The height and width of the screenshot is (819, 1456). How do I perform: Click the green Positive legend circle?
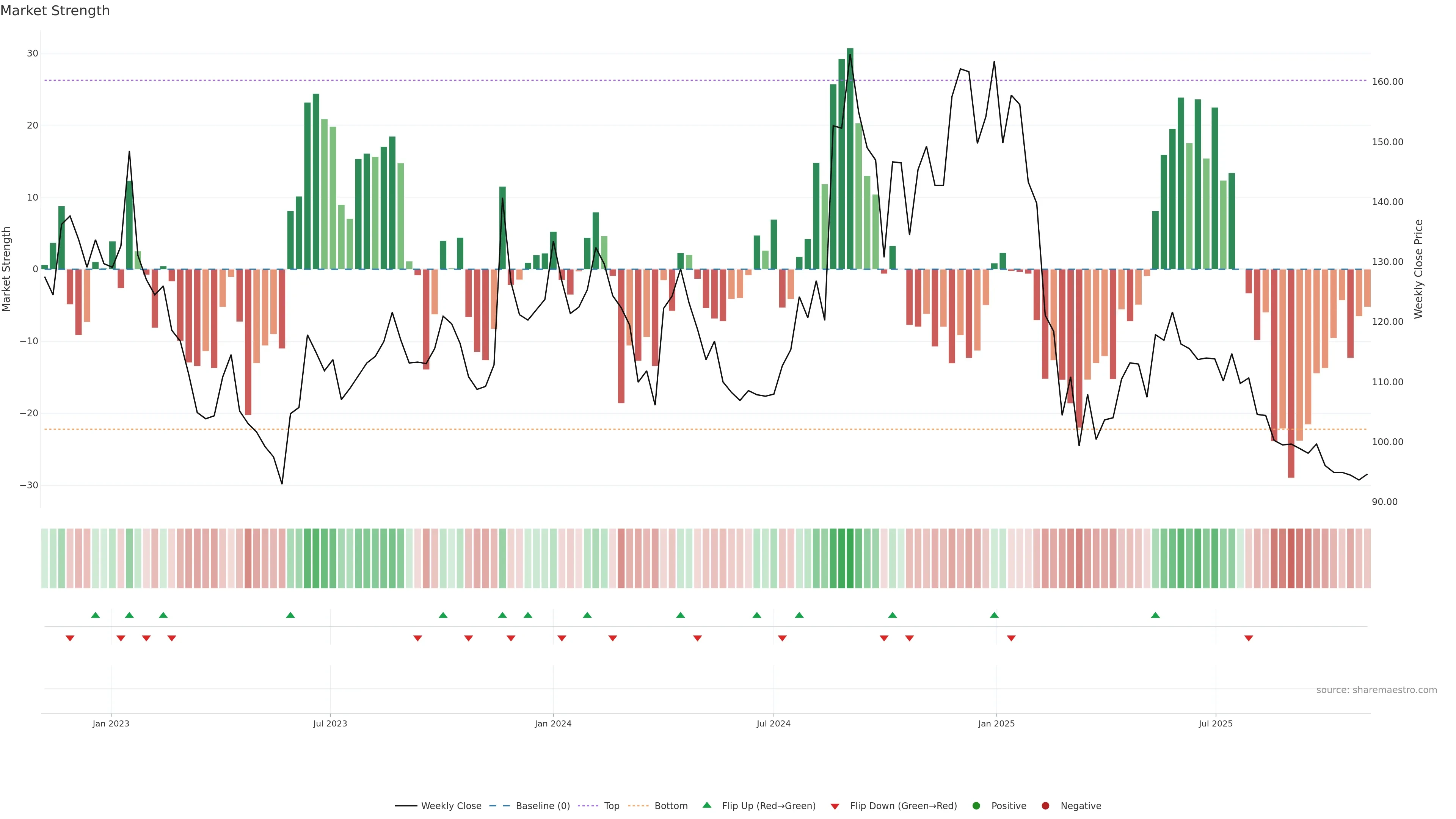point(976,805)
